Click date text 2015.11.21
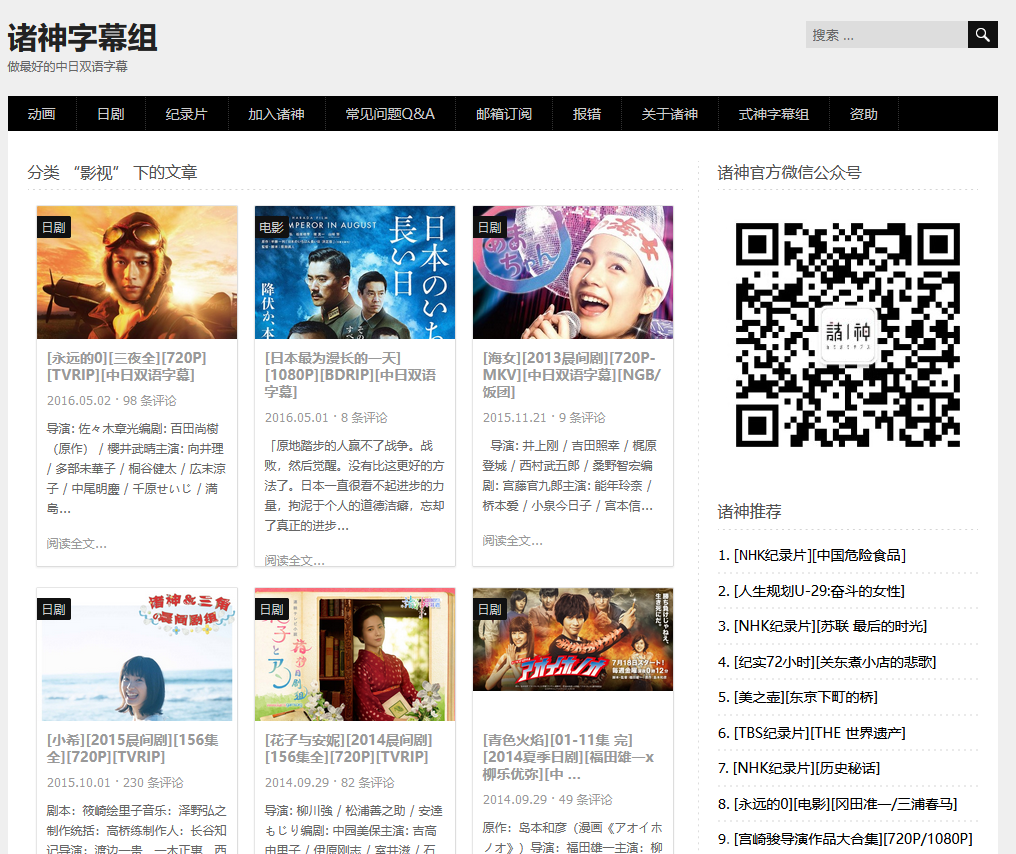The width and height of the screenshot is (1016, 854). click(x=514, y=417)
